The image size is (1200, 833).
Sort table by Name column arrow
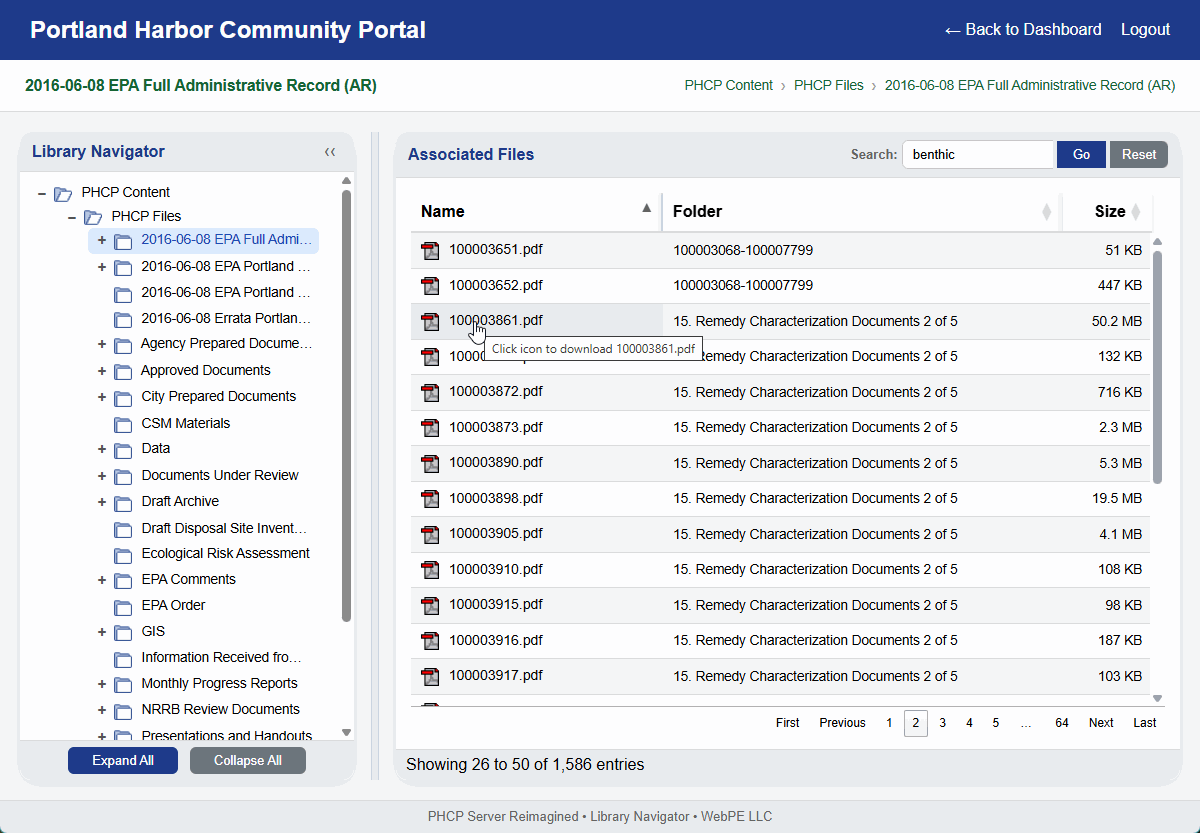646,209
